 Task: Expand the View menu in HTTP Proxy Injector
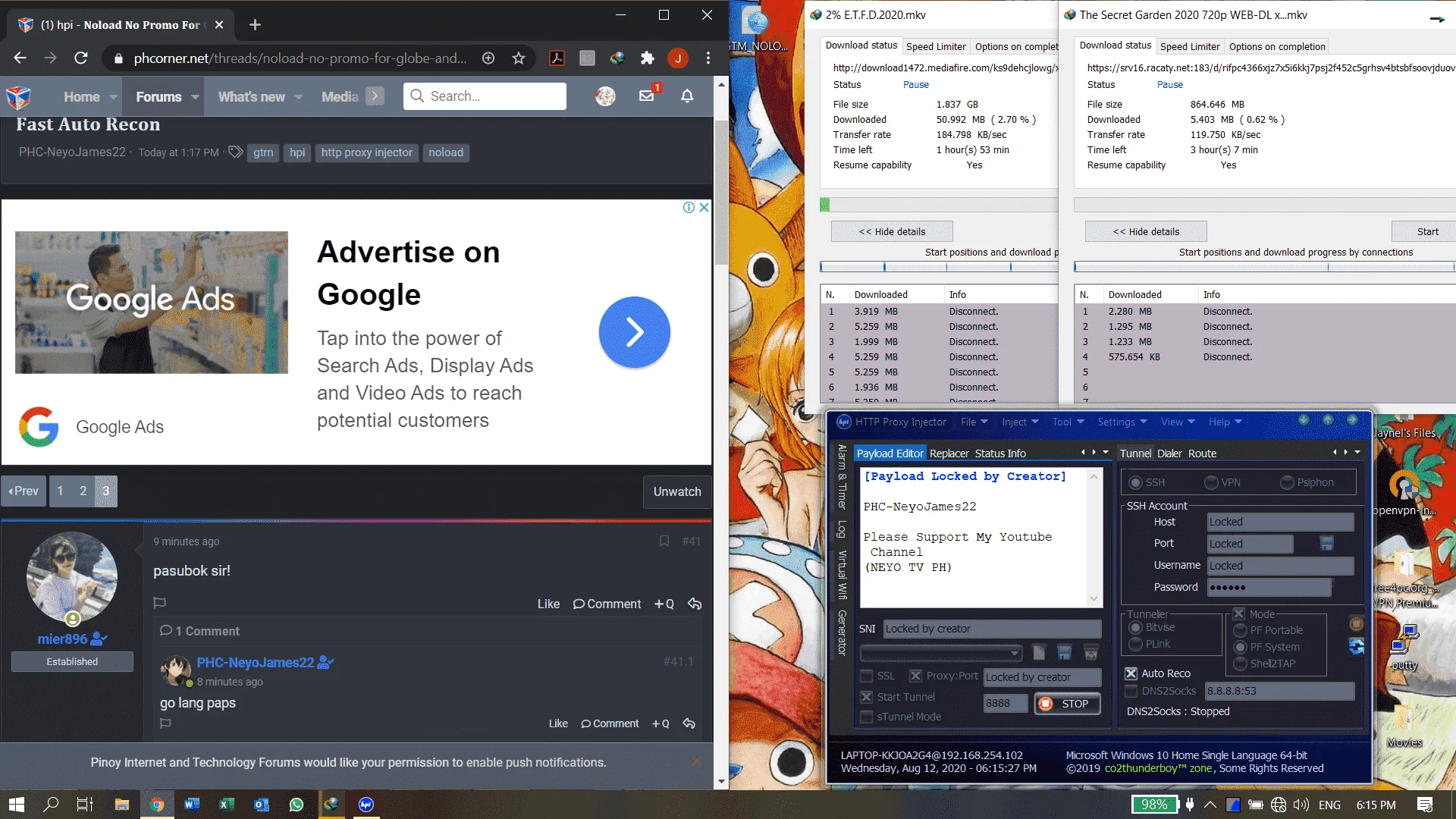click(1178, 422)
